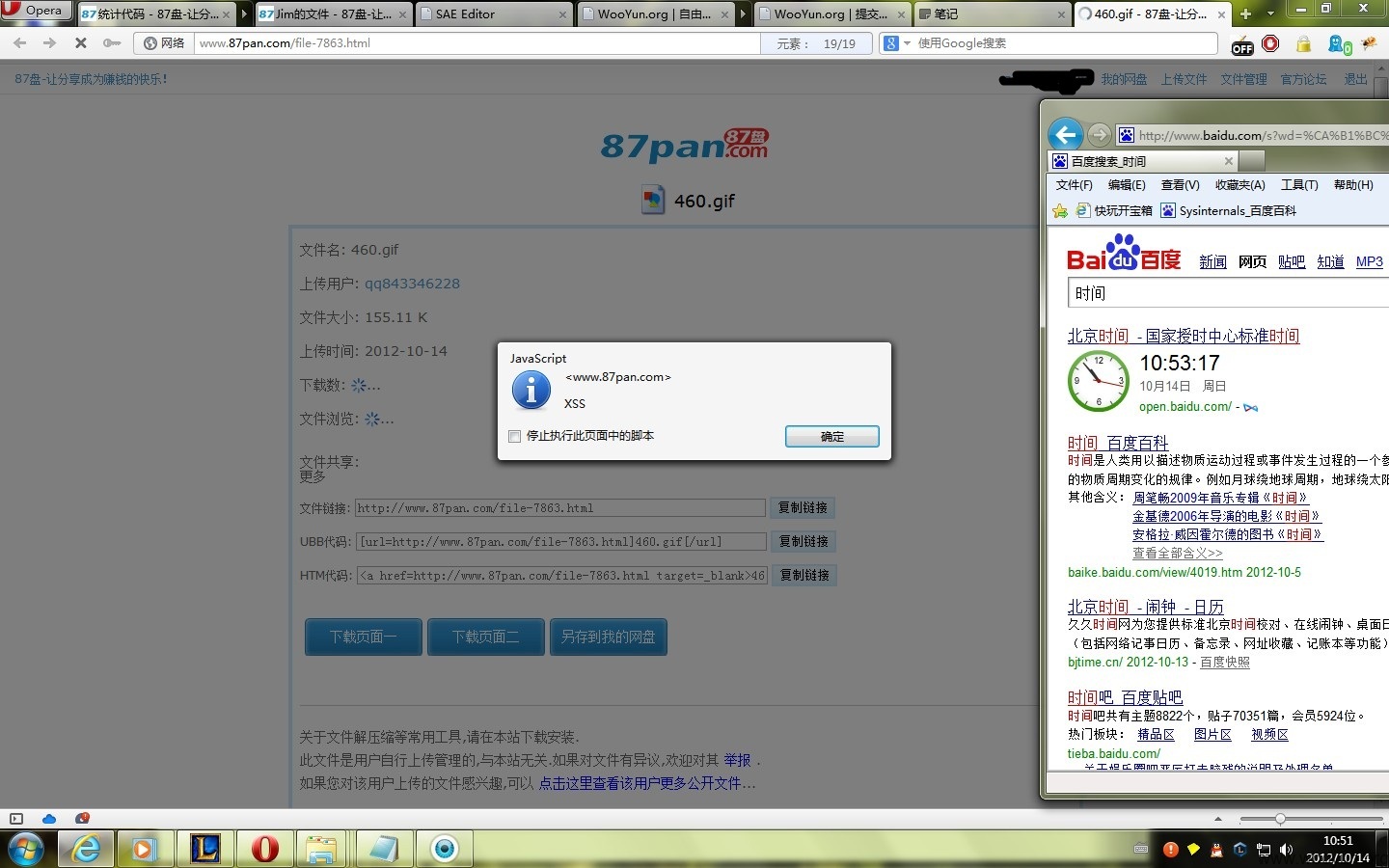This screenshot has height=868, width=1389.
Task: Click the OFF extension icon in Opera toolbar
Action: (1242, 44)
